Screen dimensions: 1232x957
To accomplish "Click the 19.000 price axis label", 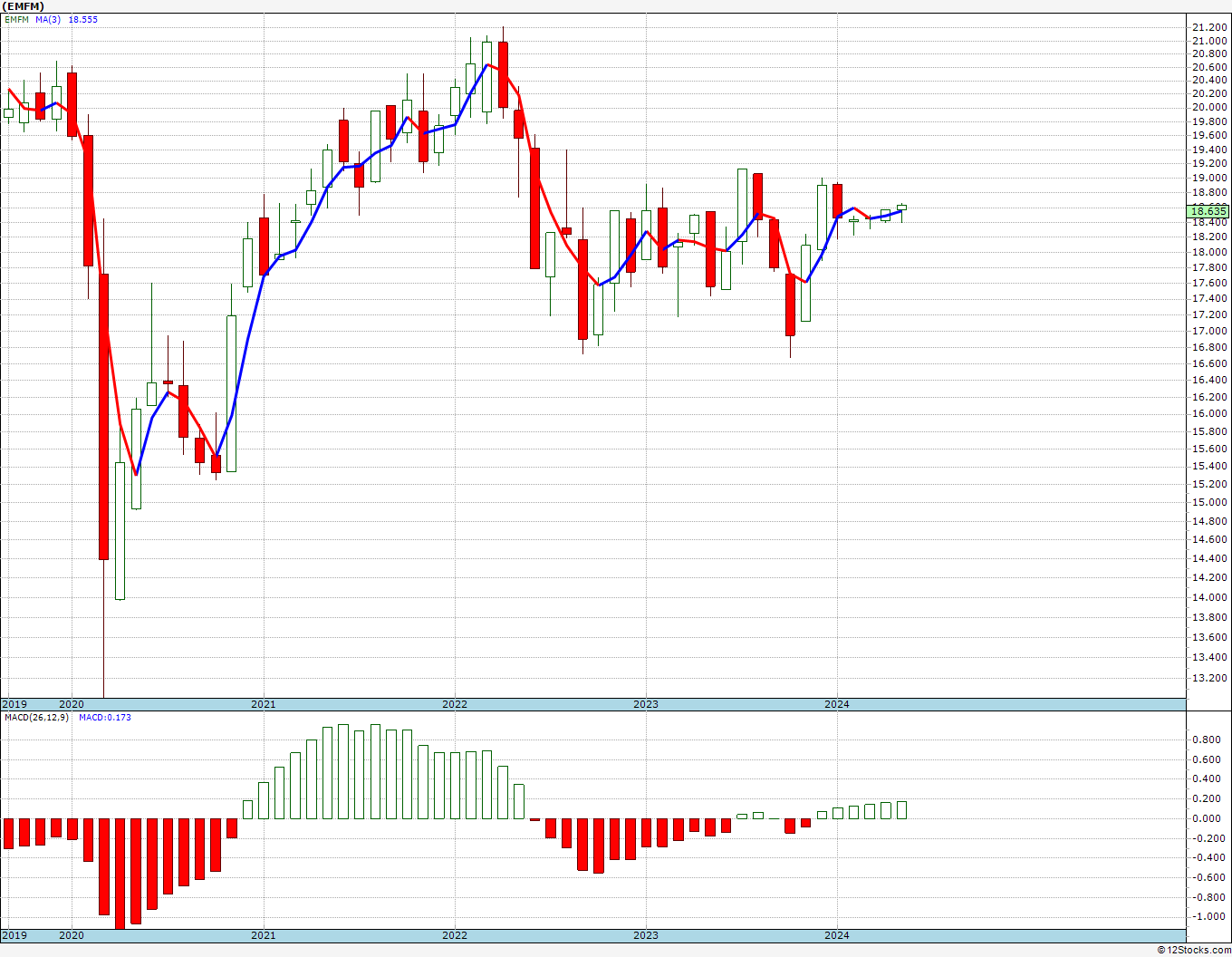I will 1210,178.
